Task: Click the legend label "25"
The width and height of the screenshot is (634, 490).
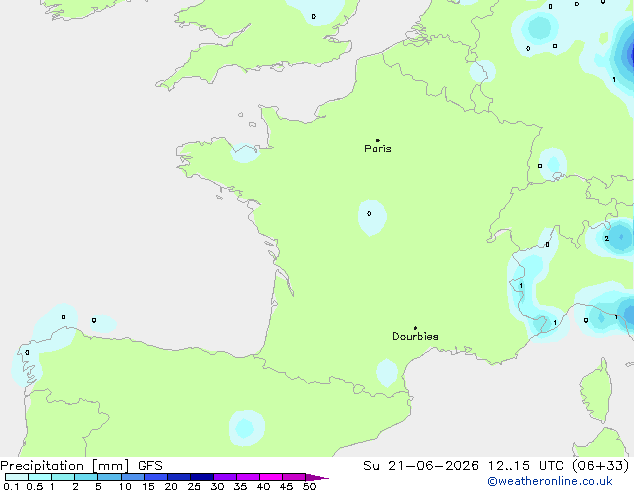Action: coord(194,486)
